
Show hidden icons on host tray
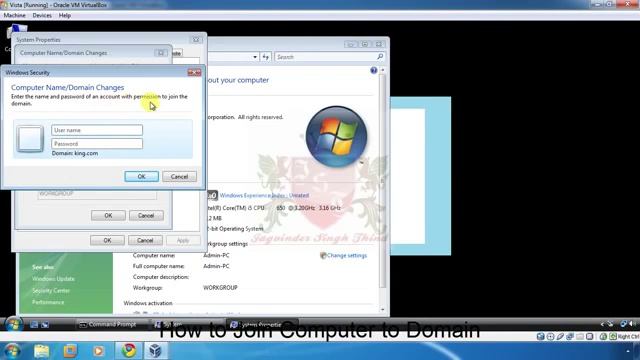[x=628, y=351]
